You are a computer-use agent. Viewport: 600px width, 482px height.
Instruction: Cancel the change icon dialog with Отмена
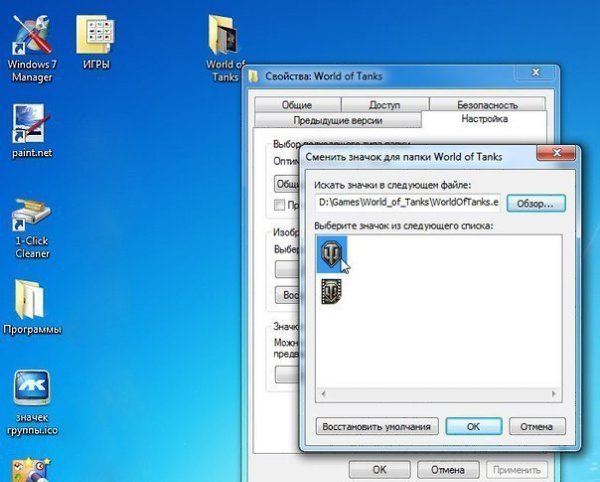click(537, 426)
